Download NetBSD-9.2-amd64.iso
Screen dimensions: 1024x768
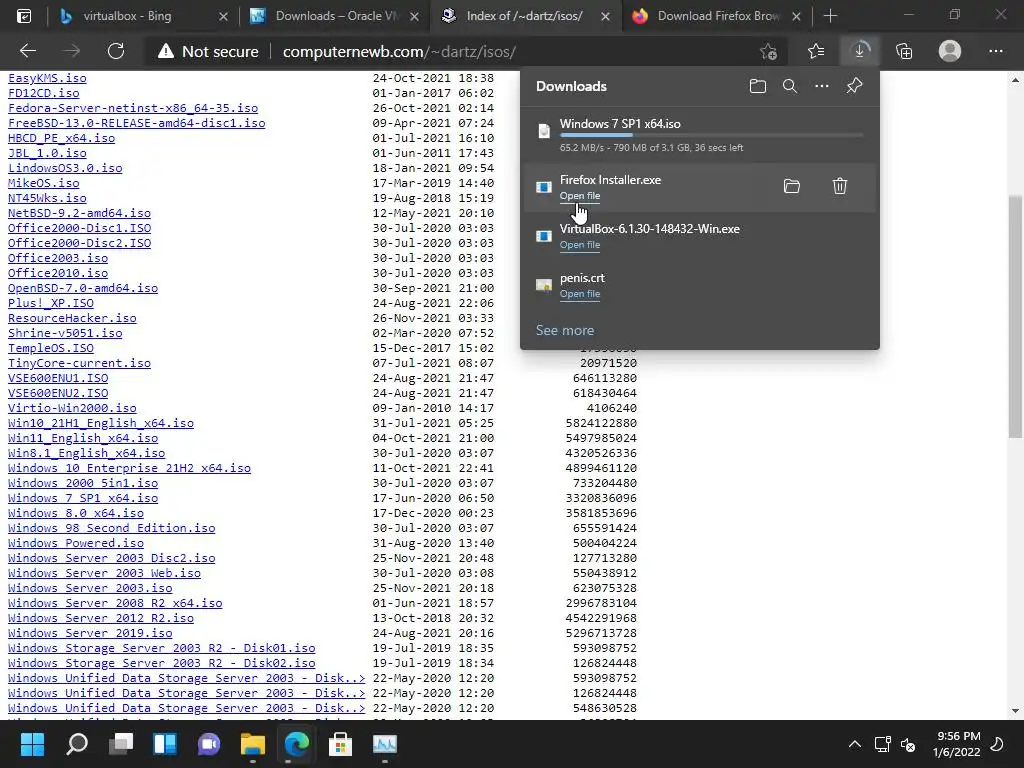tap(79, 214)
